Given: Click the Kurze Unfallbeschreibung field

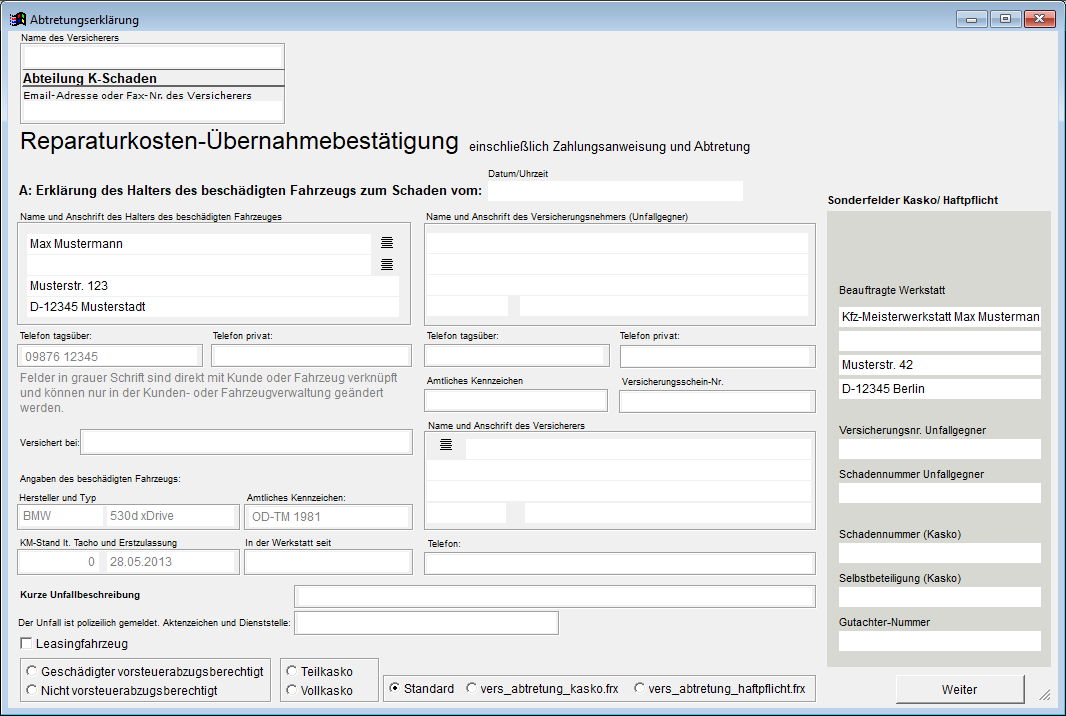Looking at the screenshot, I should (x=555, y=596).
